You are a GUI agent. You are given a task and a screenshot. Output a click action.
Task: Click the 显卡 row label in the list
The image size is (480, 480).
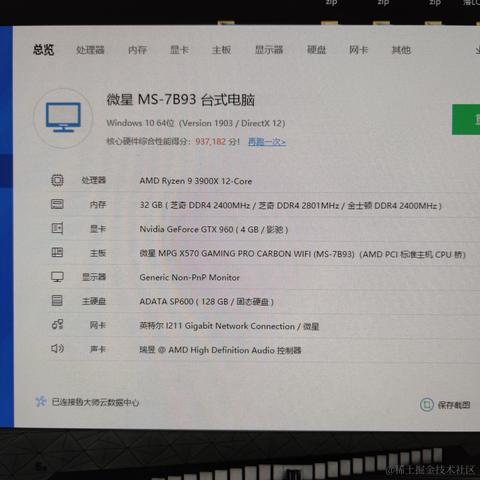(x=98, y=229)
